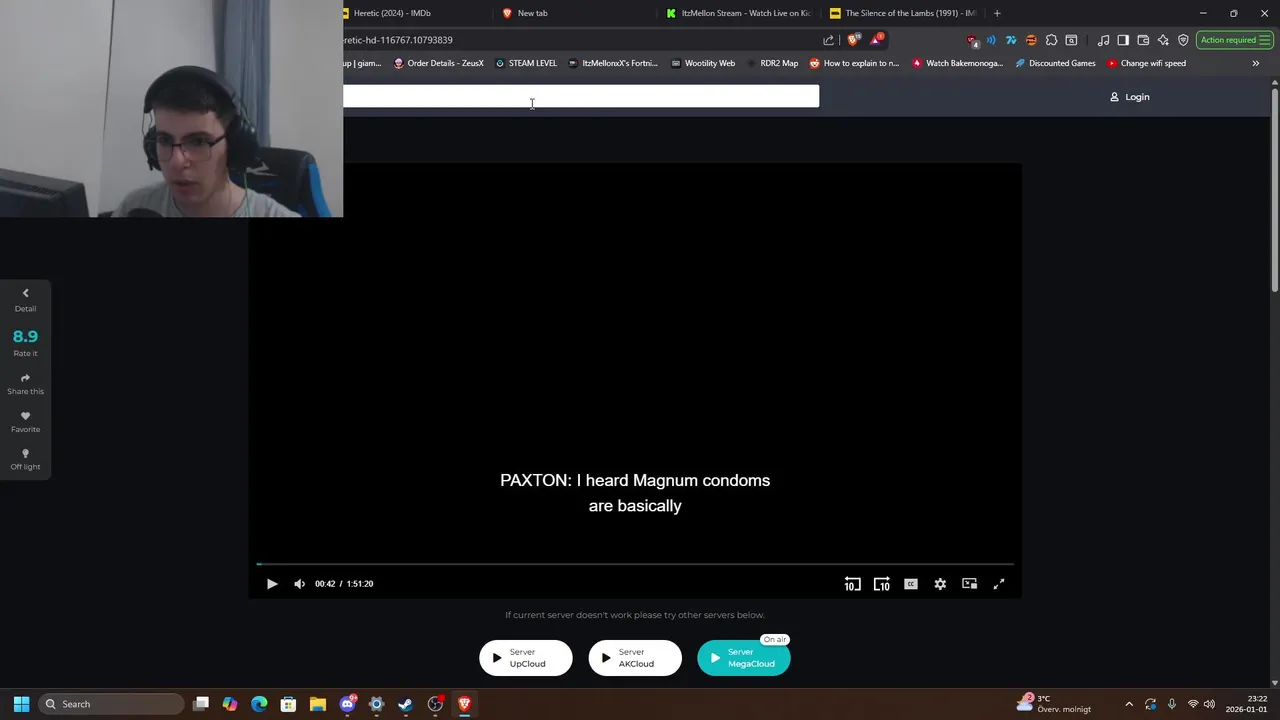Open Task View on taskbar
Image resolution: width=1280 pixels, height=720 pixels.
pyautogui.click(x=201, y=704)
